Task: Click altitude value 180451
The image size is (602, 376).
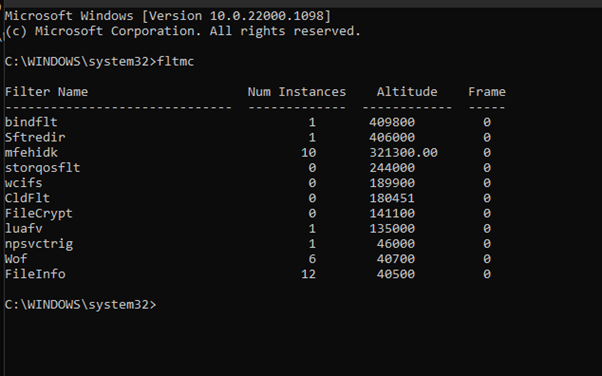Action: click(x=392, y=198)
